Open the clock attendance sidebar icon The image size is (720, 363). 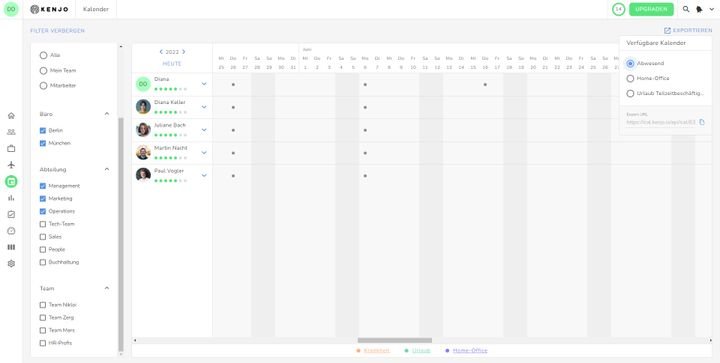pos(11,231)
